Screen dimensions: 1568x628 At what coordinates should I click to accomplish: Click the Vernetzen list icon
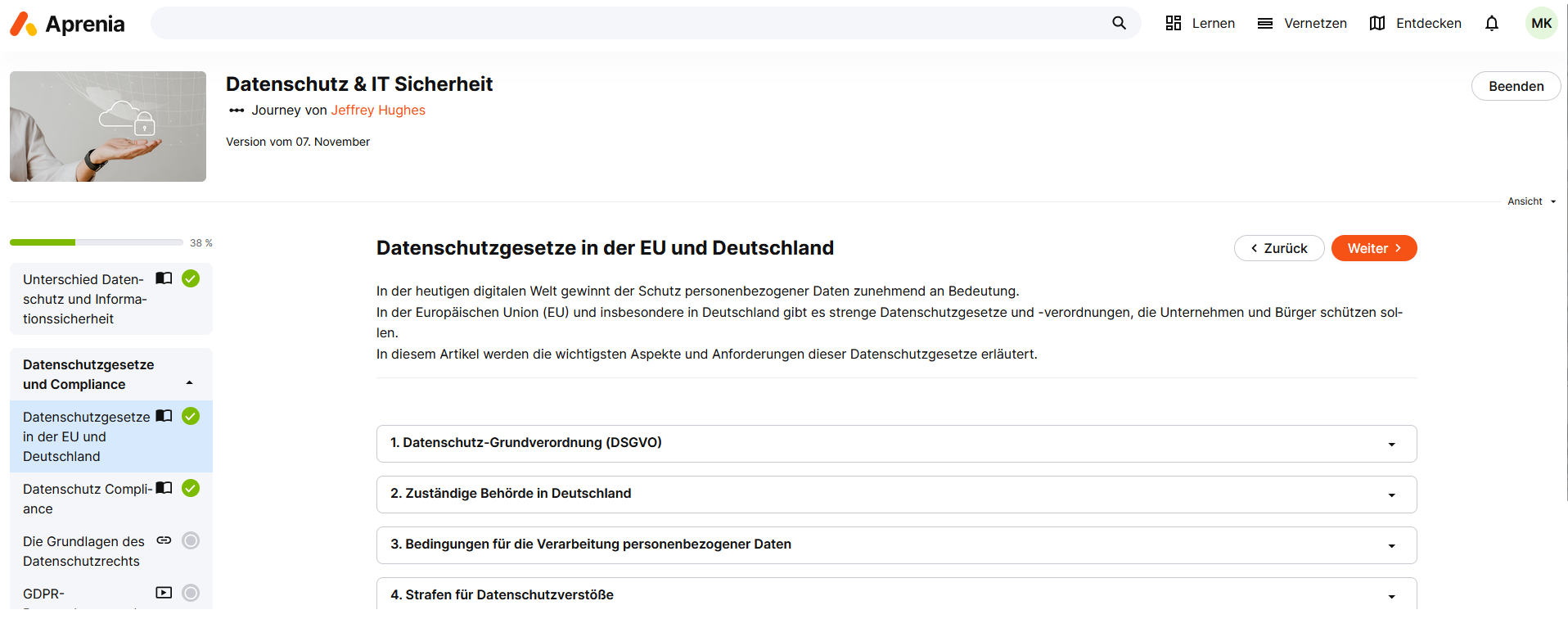pyautogui.click(x=1265, y=23)
